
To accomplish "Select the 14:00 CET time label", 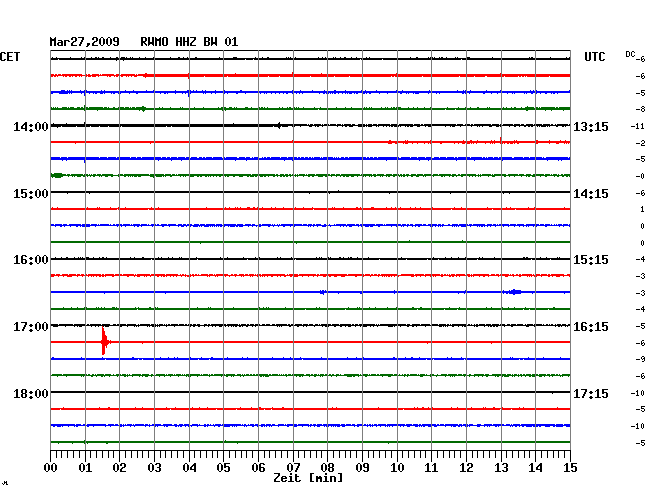I will coord(31,126).
